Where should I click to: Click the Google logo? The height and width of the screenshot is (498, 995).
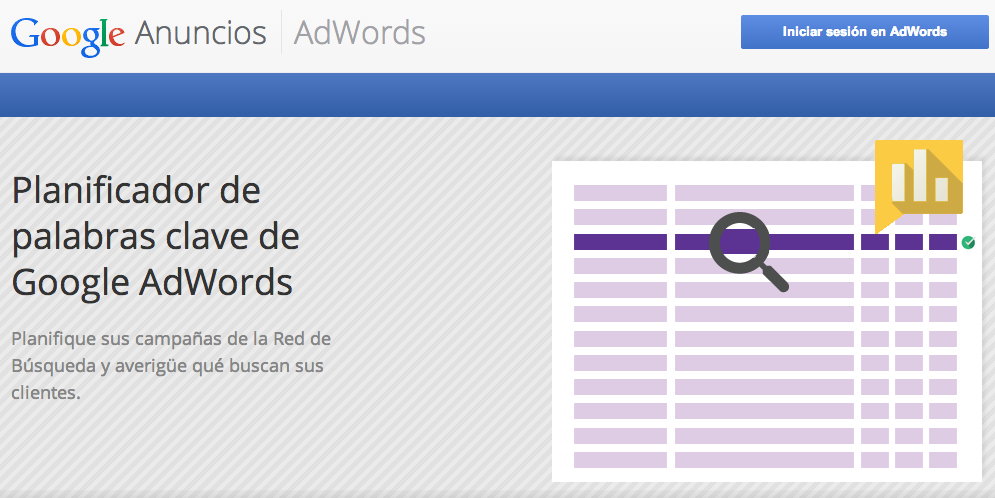click(68, 36)
